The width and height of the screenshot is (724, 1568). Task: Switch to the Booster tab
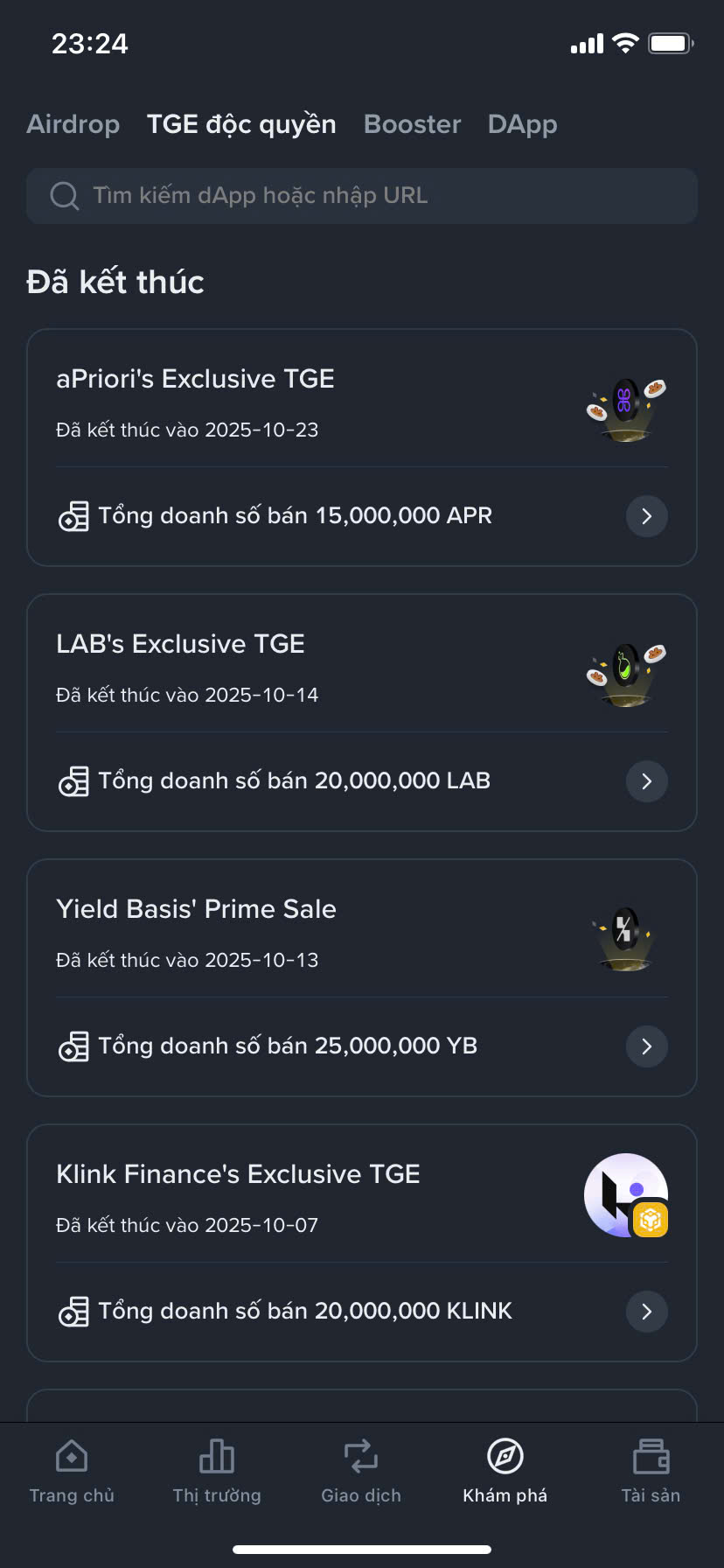click(x=412, y=124)
